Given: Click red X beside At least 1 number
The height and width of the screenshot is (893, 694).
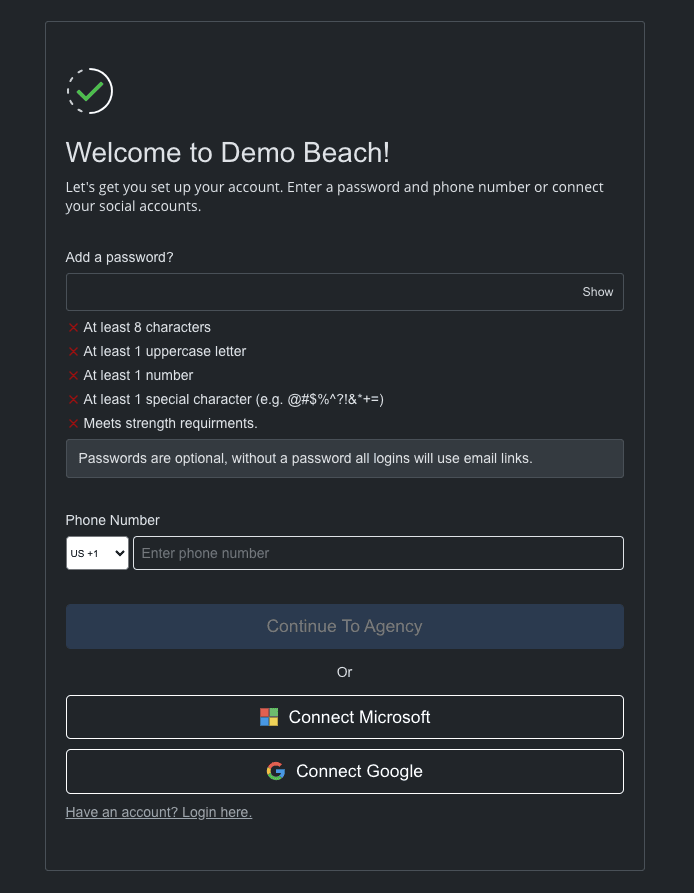Looking at the screenshot, I should click(73, 375).
